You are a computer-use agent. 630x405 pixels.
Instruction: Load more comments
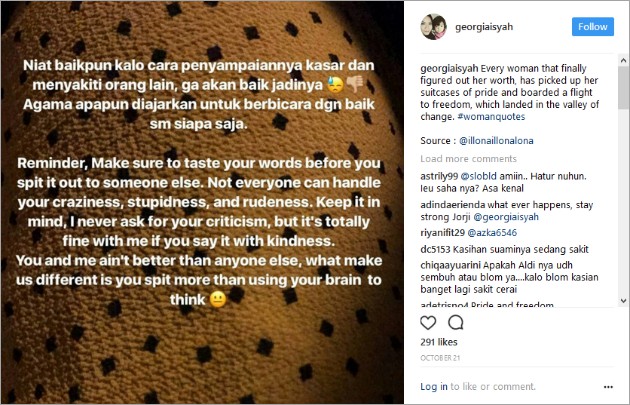468,159
